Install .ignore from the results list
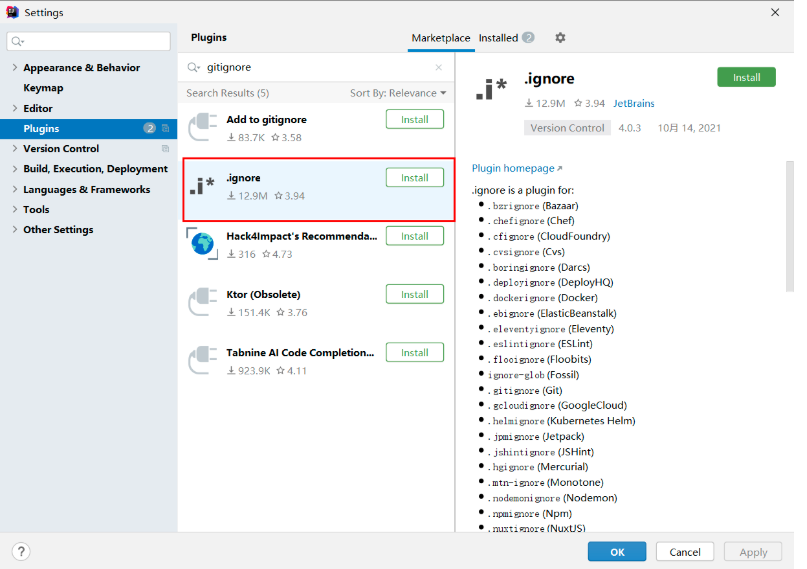The width and height of the screenshot is (807, 569). click(x=414, y=177)
